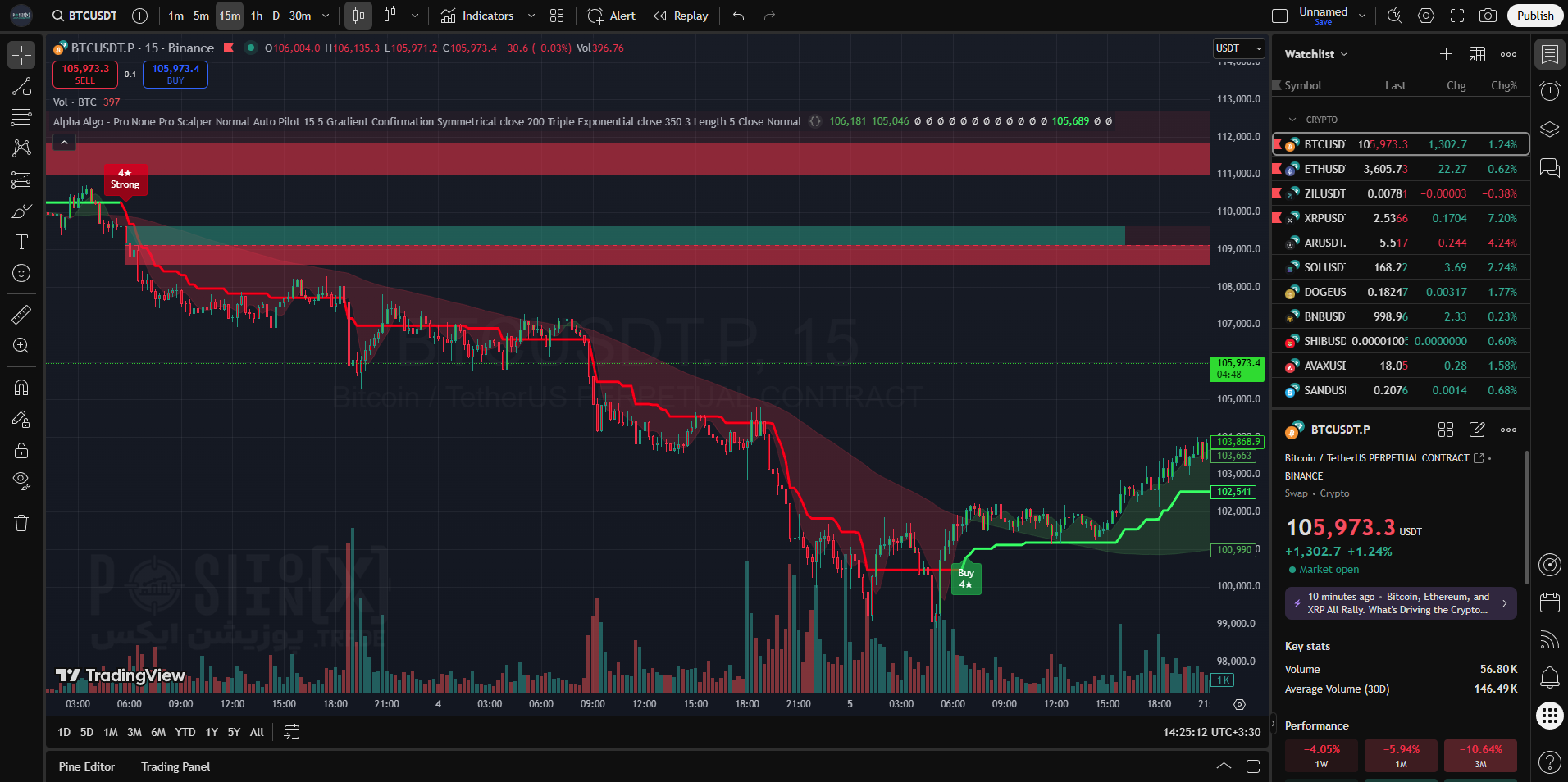Select the Text annotation tool
Viewport: 1568px width, 782px height.
(x=21, y=242)
